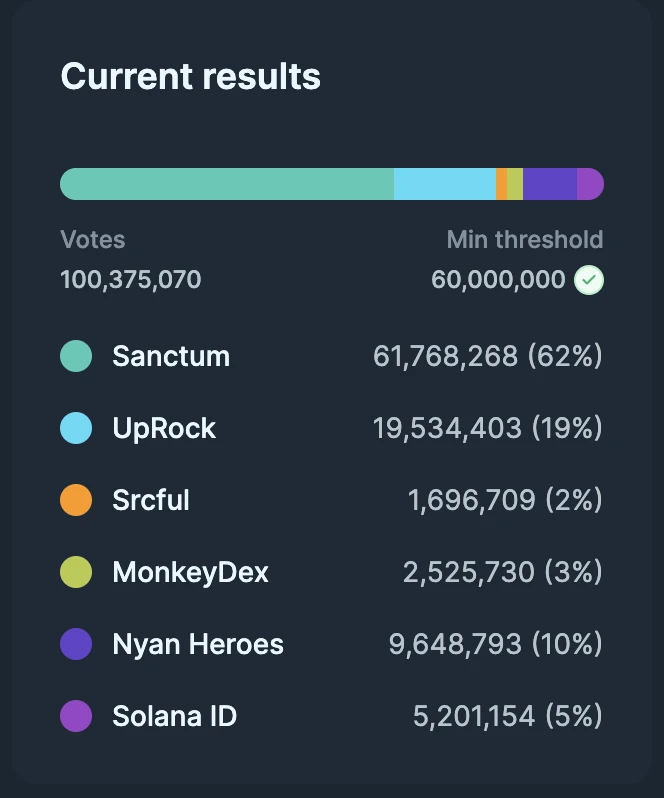Click the orange Srcful color dot
This screenshot has width=664, height=798.
tap(76, 500)
